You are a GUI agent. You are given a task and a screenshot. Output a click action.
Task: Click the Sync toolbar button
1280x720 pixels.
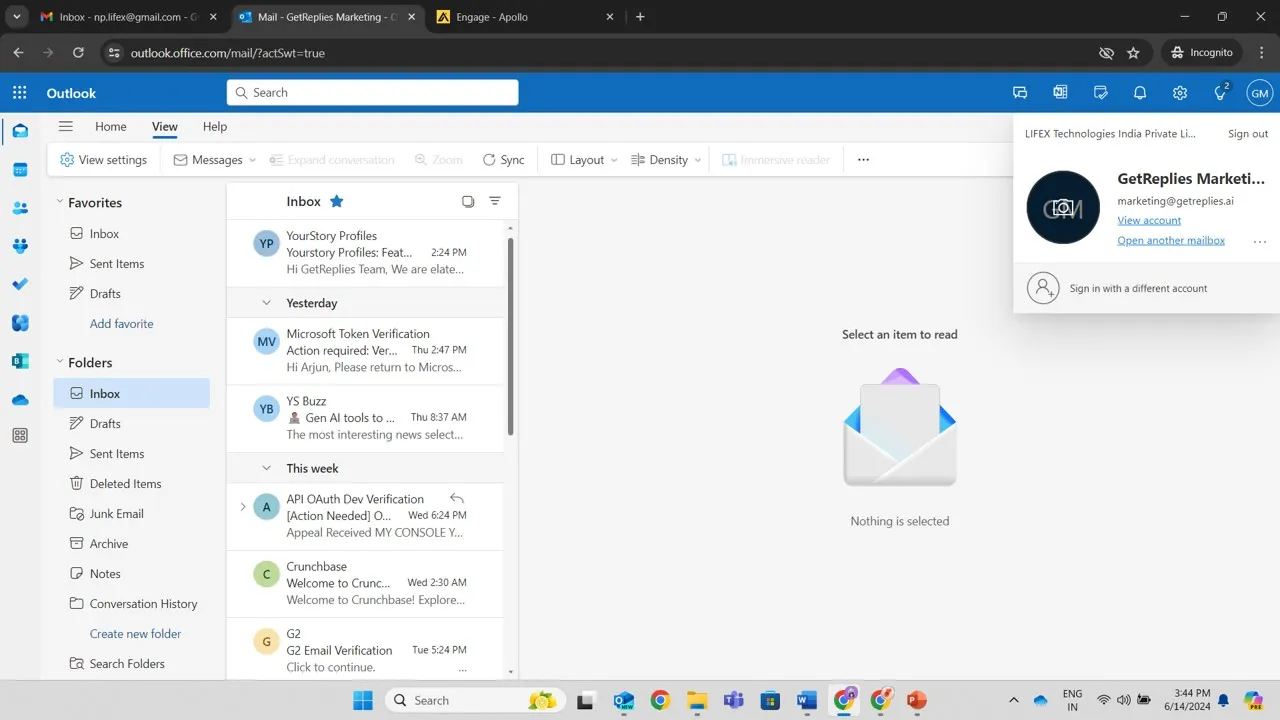click(x=503, y=160)
